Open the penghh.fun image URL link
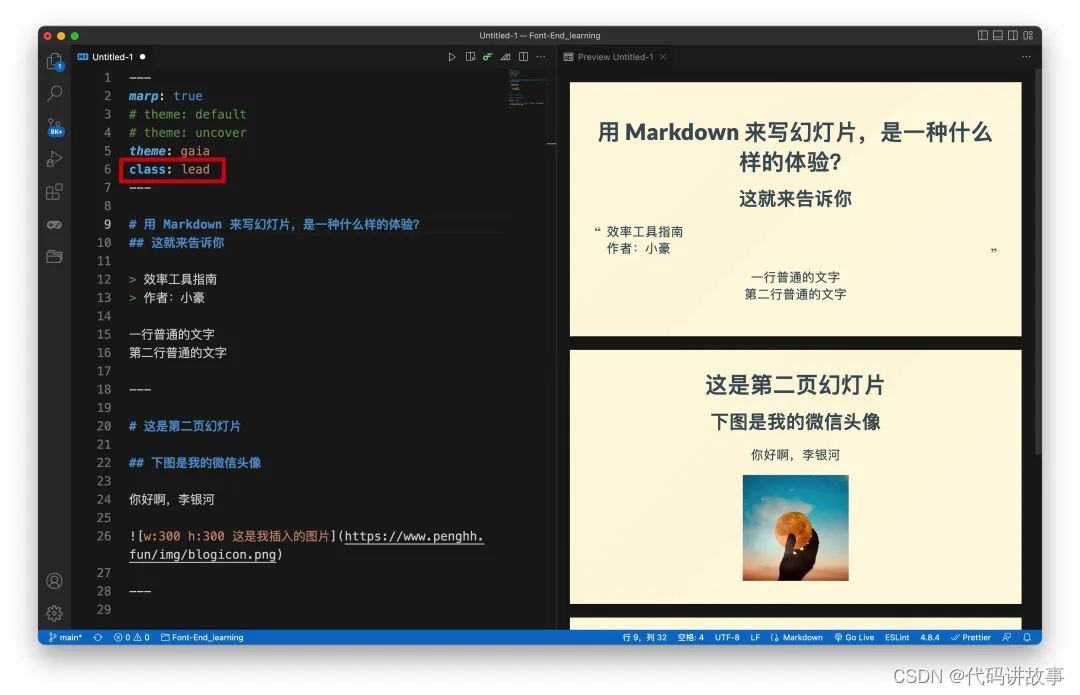1080x695 pixels. [x=414, y=536]
